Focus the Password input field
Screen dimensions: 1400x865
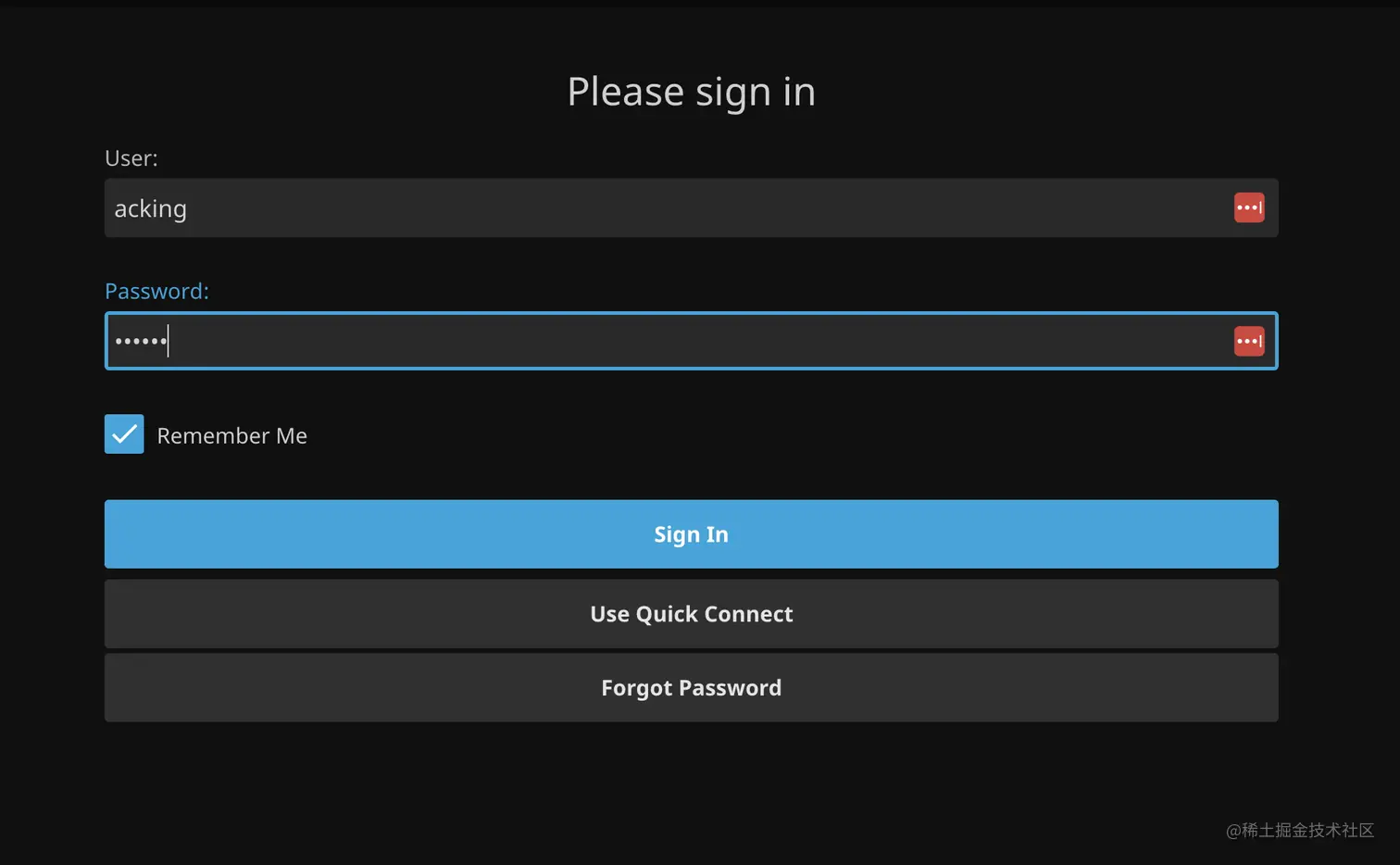pos(691,341)
